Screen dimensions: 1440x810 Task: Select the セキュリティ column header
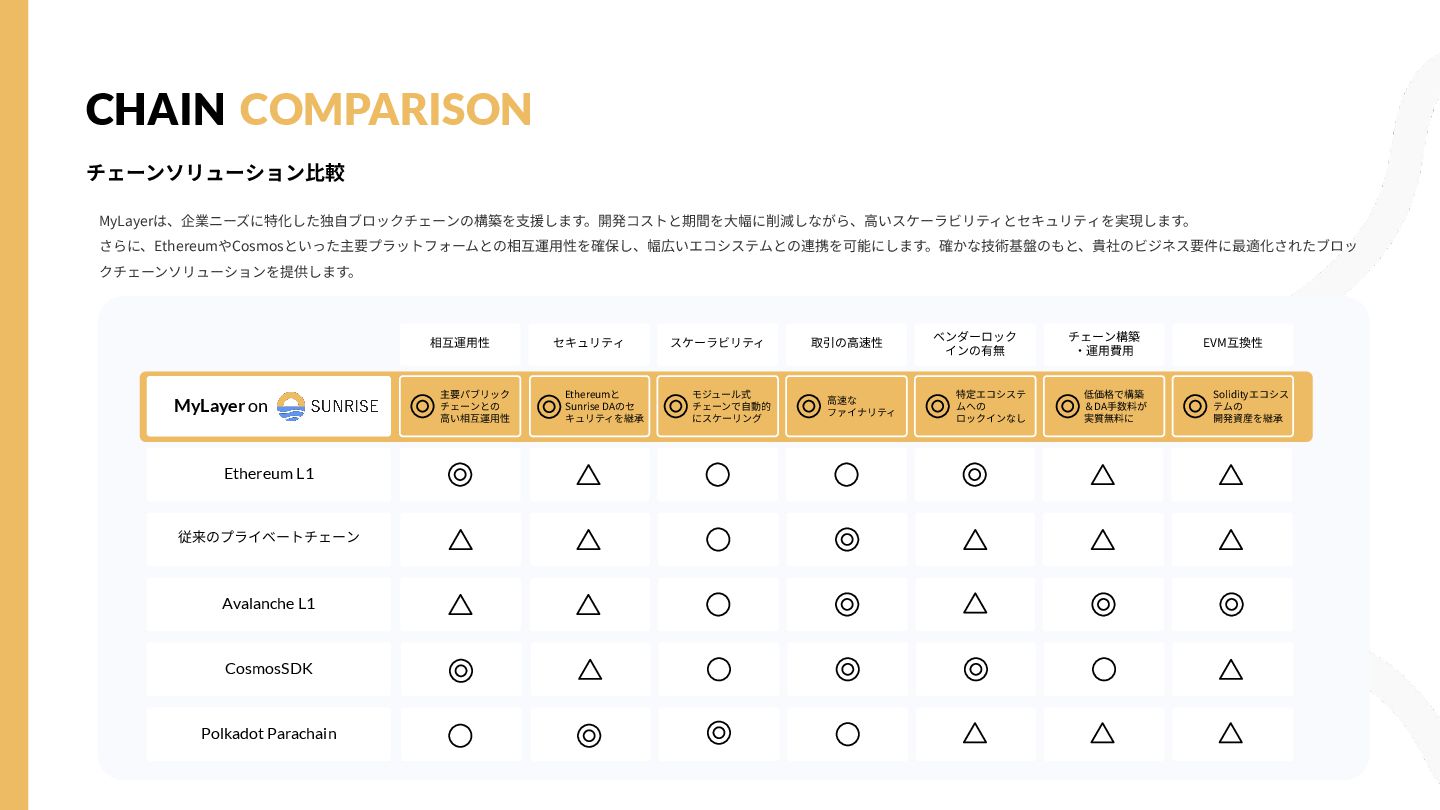pyautogui.click(x=588, y=343)
